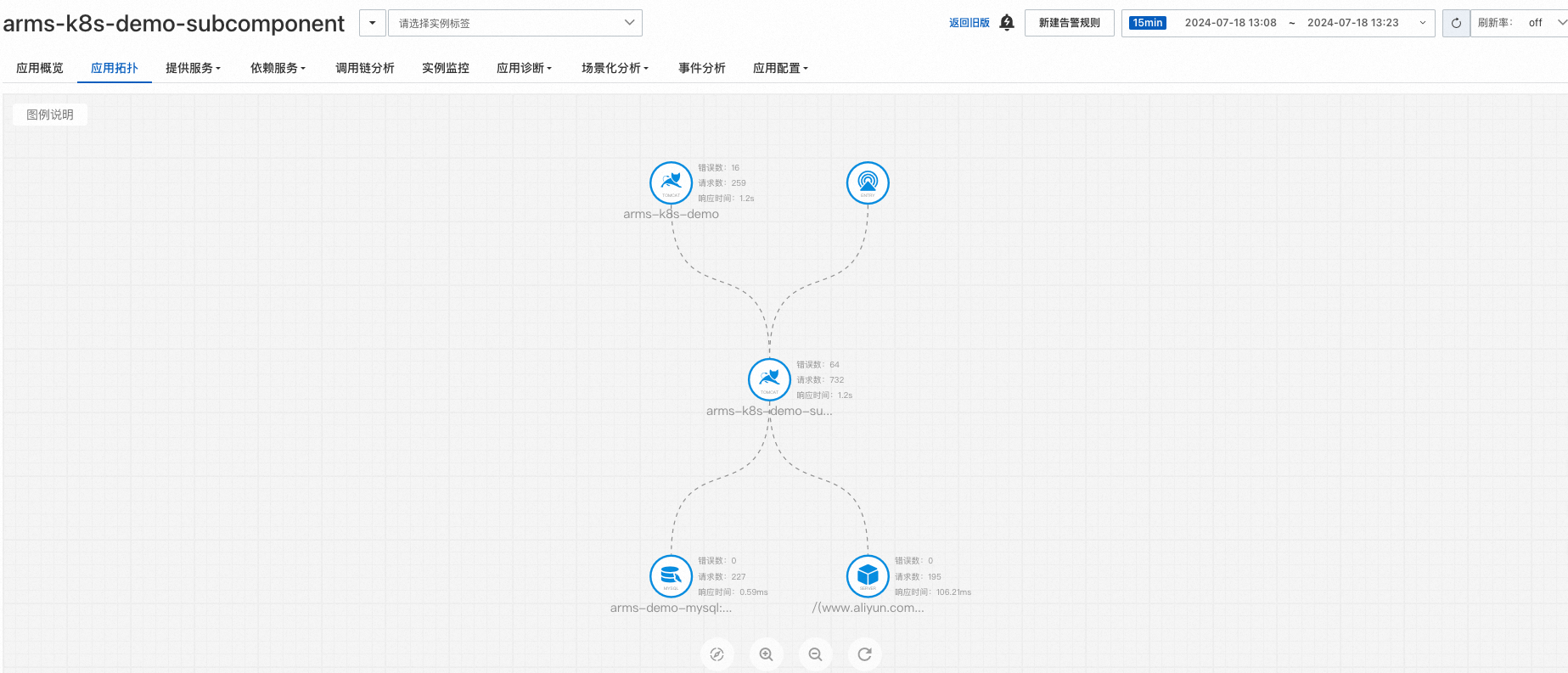Open the 事件分析 tab

click(702, 68)
